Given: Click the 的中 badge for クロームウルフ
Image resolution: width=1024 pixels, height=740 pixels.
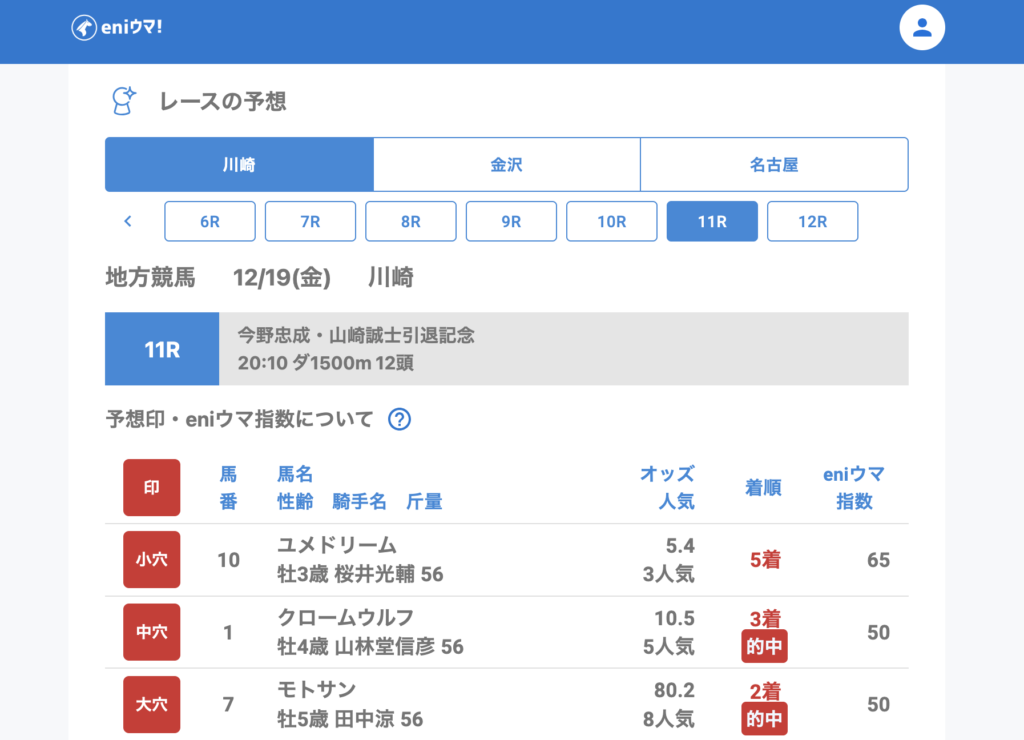Looking at the screenshot, I should tap(764, 646).
